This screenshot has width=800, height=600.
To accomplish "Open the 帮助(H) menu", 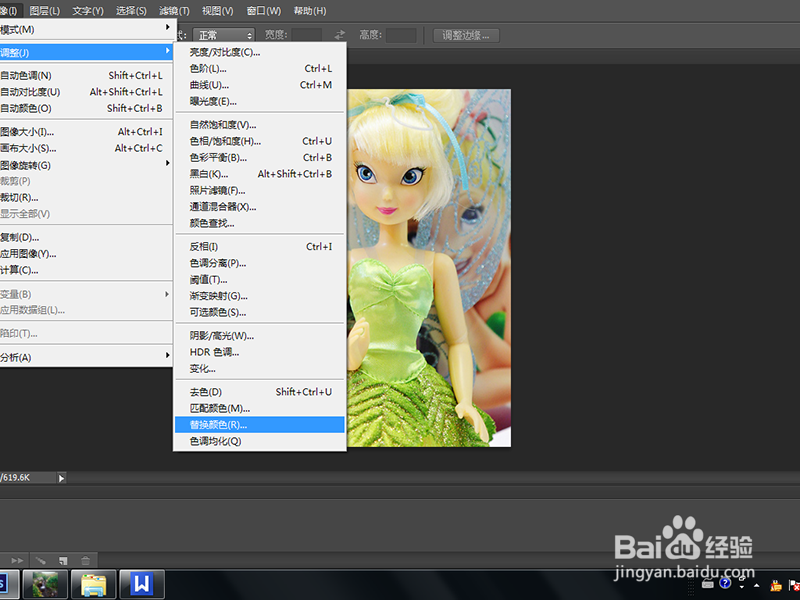I will tap(310, 10).
